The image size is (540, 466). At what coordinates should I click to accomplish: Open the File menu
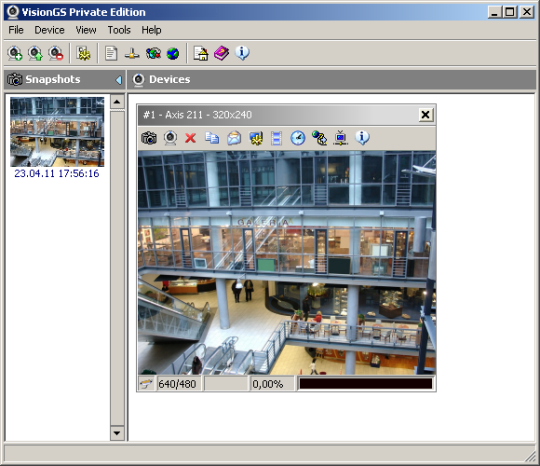coord(16,30)
